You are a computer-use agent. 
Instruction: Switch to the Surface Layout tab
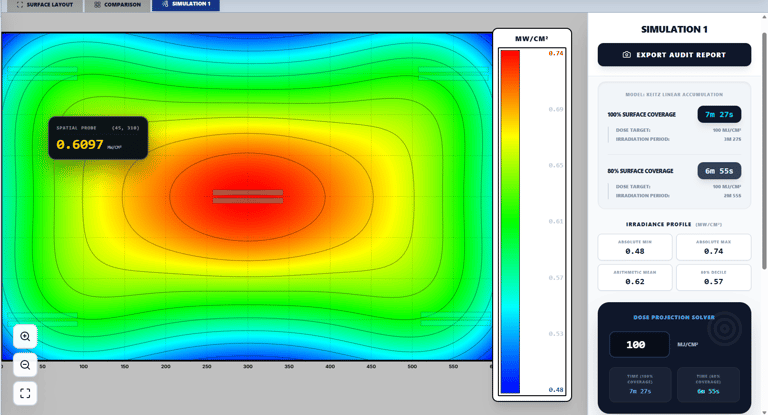(45, 5)
